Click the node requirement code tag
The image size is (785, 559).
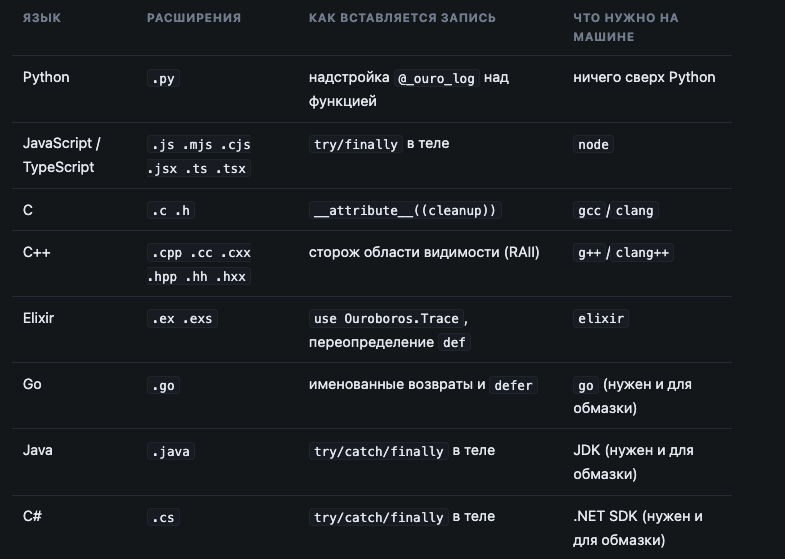pyautogui.click(x=593, y=144)
